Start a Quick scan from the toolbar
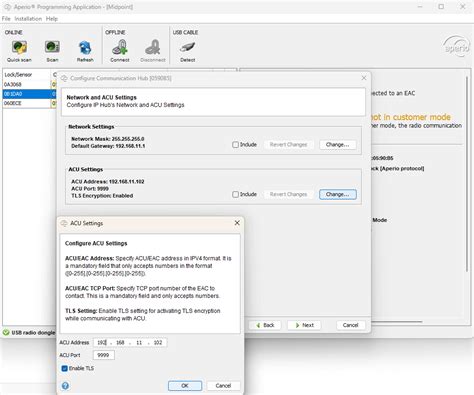Screen dimensions: 474x395 19,51
